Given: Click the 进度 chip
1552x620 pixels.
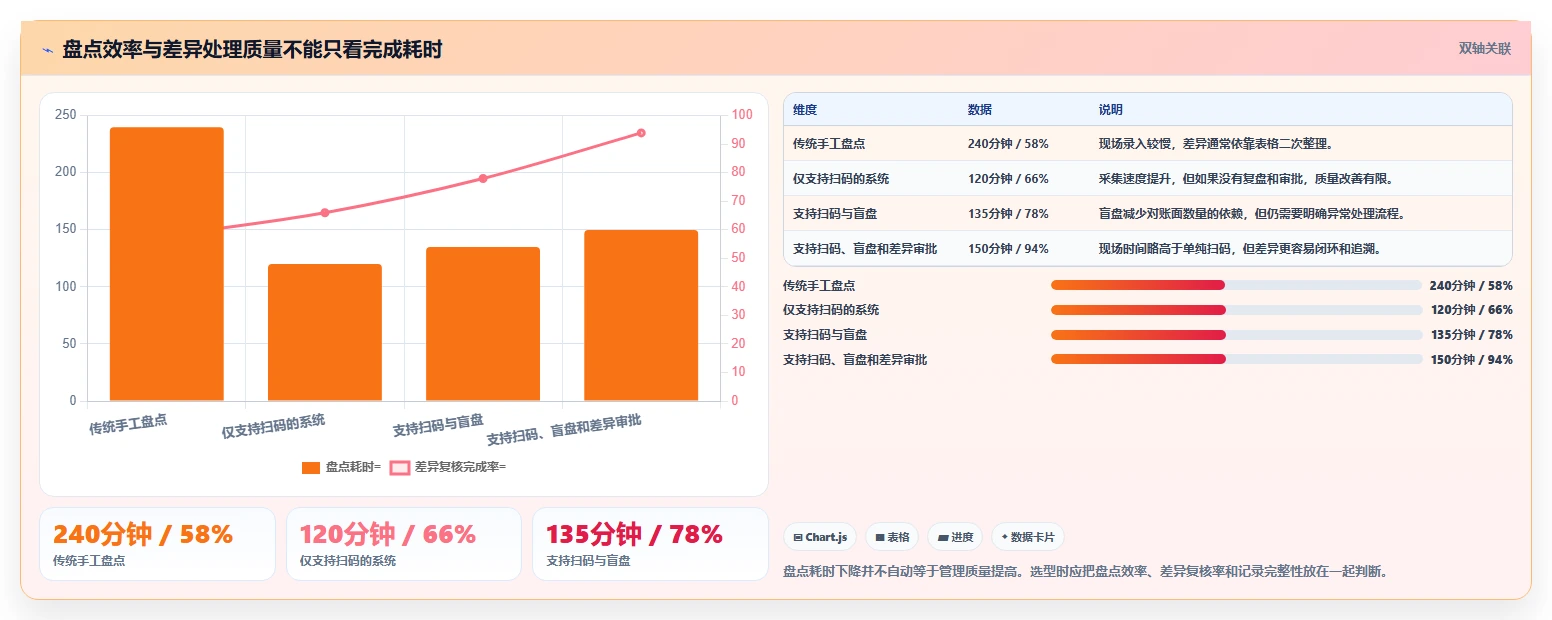Looking at the screenshot, I should 955,537.
